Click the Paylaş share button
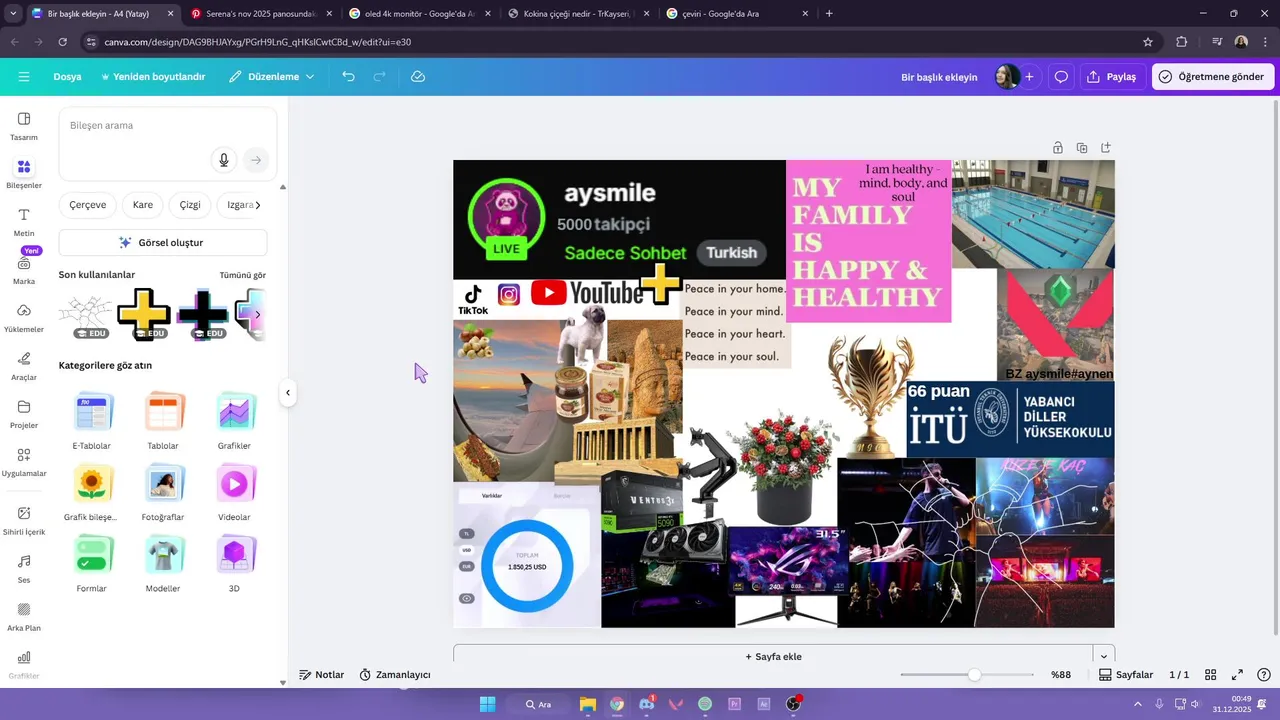The image size is (1280, 720). pos(1112,77)
